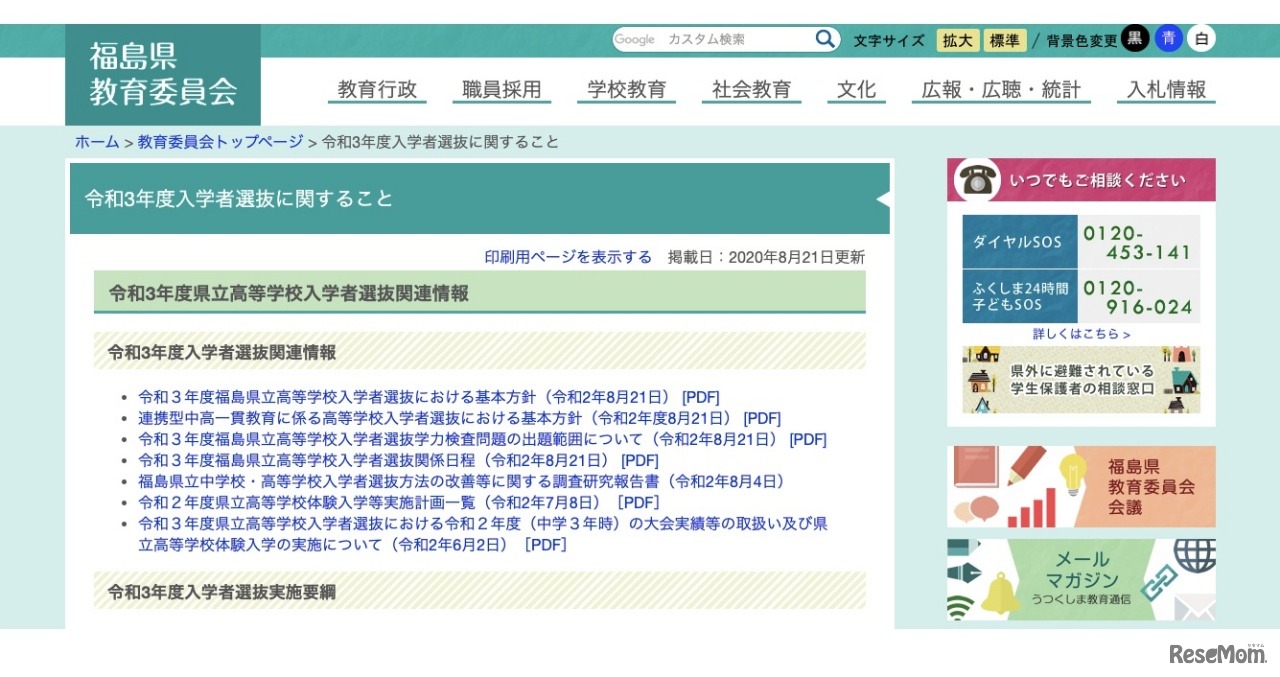This screenshot has width=1280, height=677.
Task: Click phone number 0120-916-024
Action: pos(1137,297)
